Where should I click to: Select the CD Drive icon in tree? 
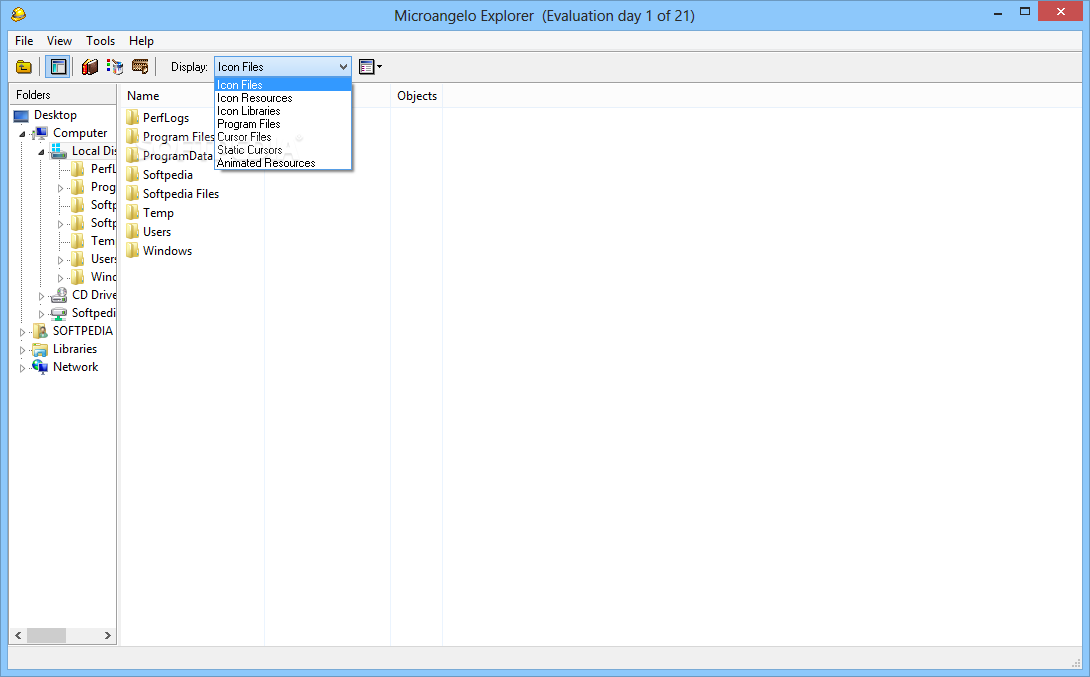click(59, 295)
